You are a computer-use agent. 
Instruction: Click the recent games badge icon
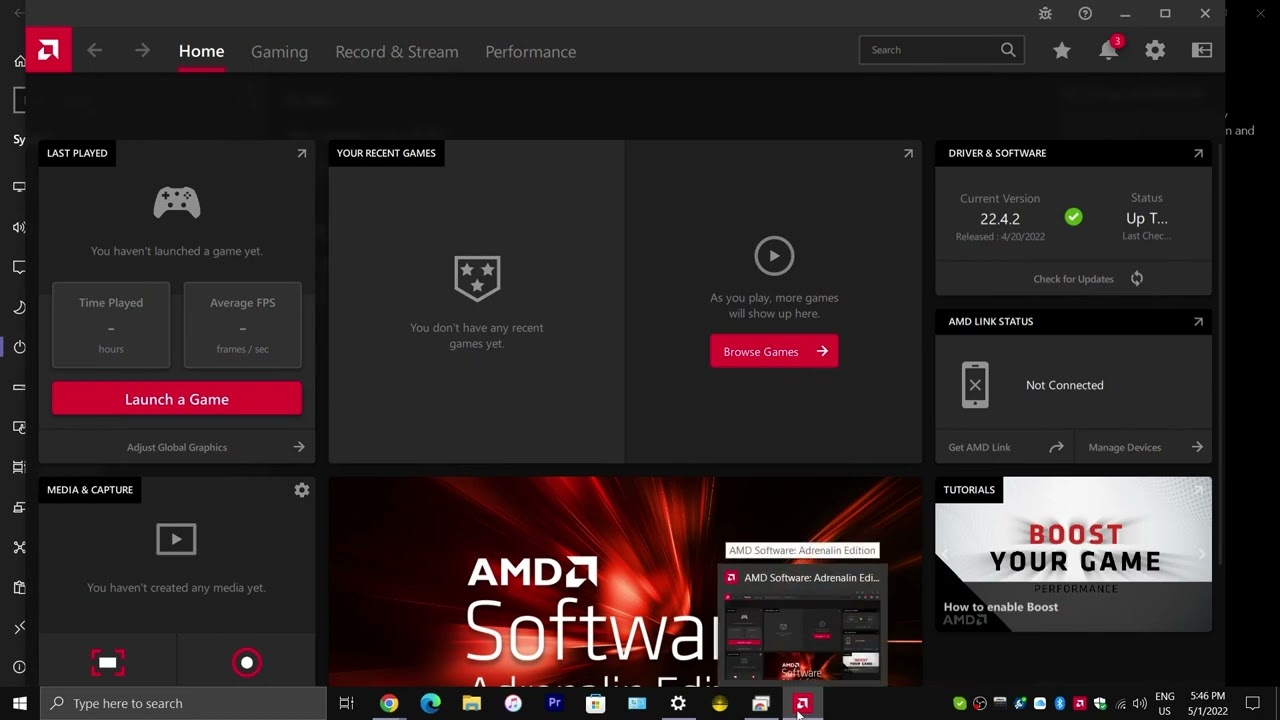(x=477, y=278)
